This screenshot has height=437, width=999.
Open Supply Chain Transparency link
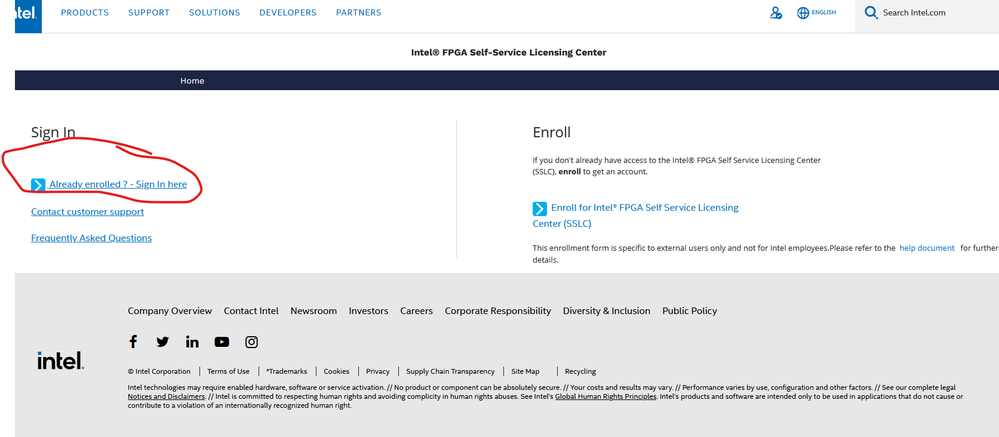coord(450,371)
